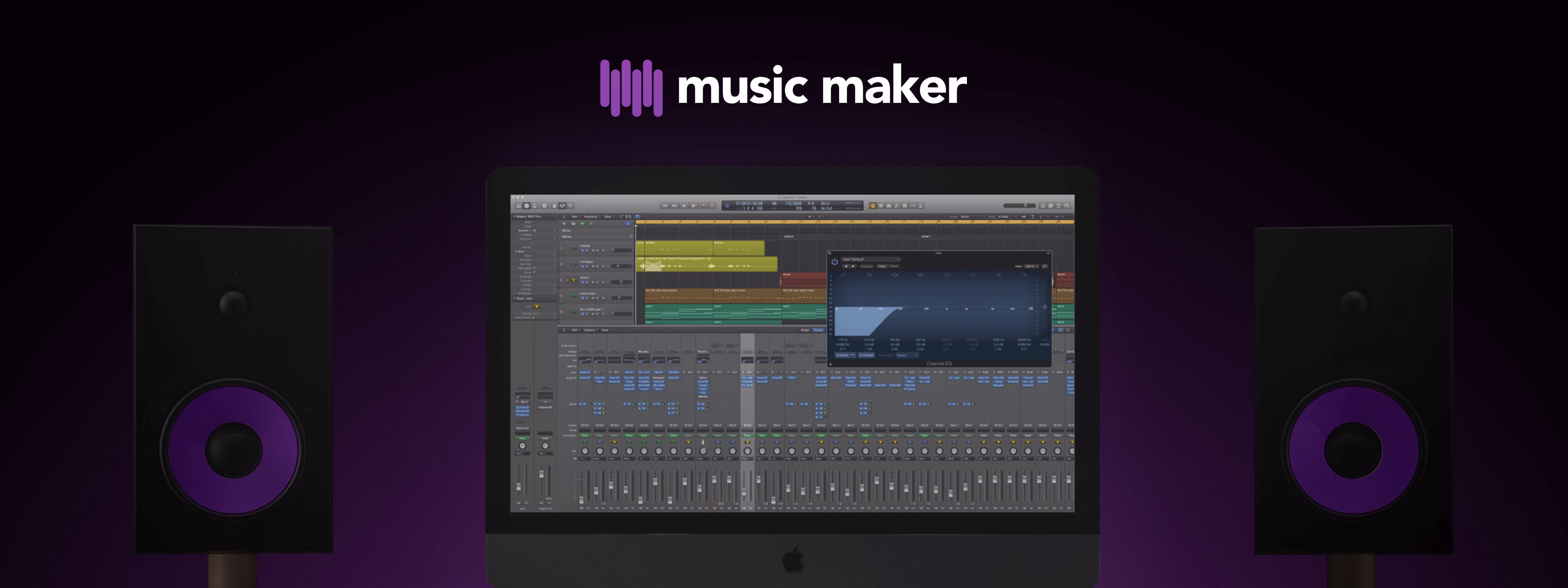This screenshot has width=1568, height=588.
Task: Open the Functions menu in tracks area
Action: pyautogui.click(x=590, y=217)
